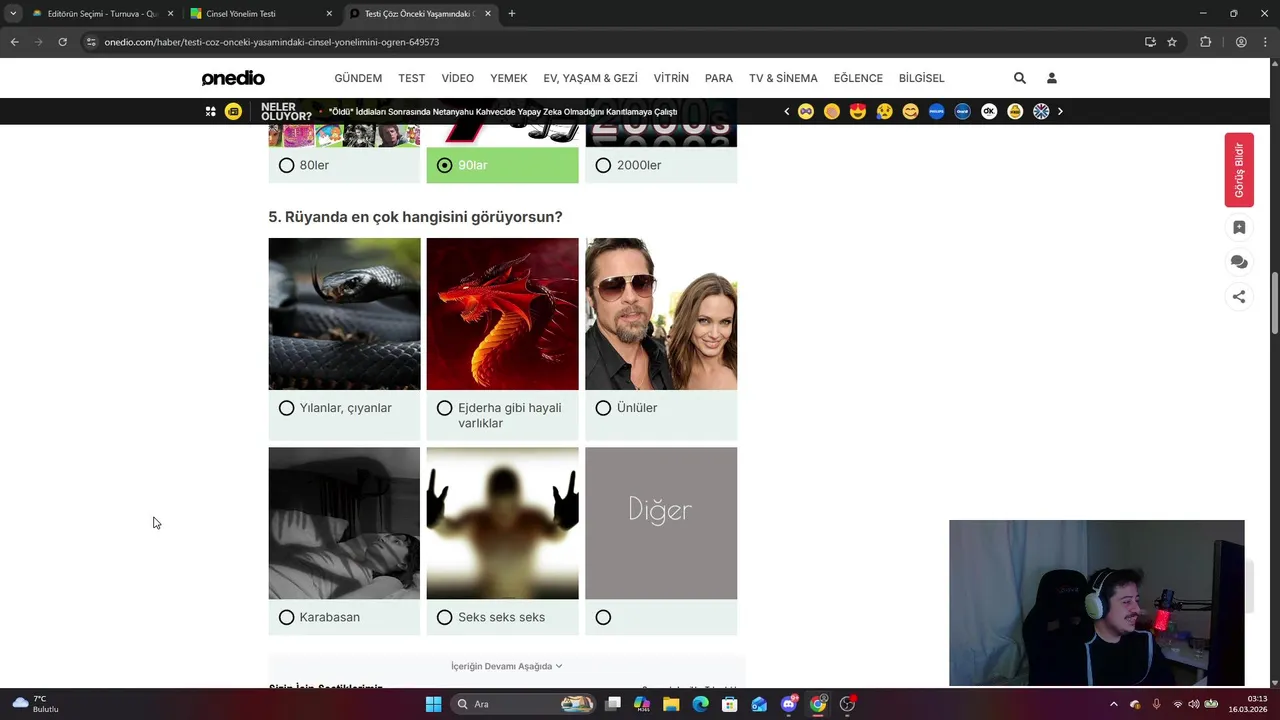Open the PARA link

click(719, 78)
